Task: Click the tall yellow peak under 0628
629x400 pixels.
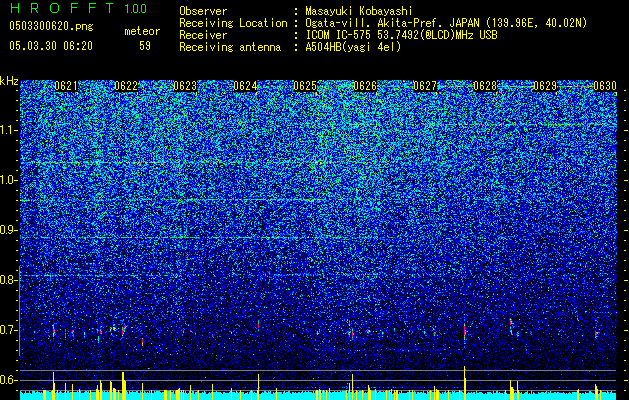Action: 465,383
